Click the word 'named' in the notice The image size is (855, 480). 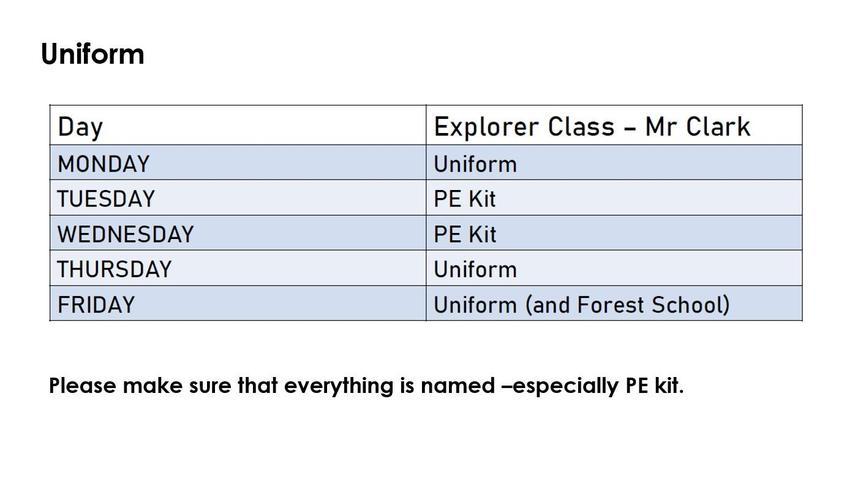click(x=458, y=386)
